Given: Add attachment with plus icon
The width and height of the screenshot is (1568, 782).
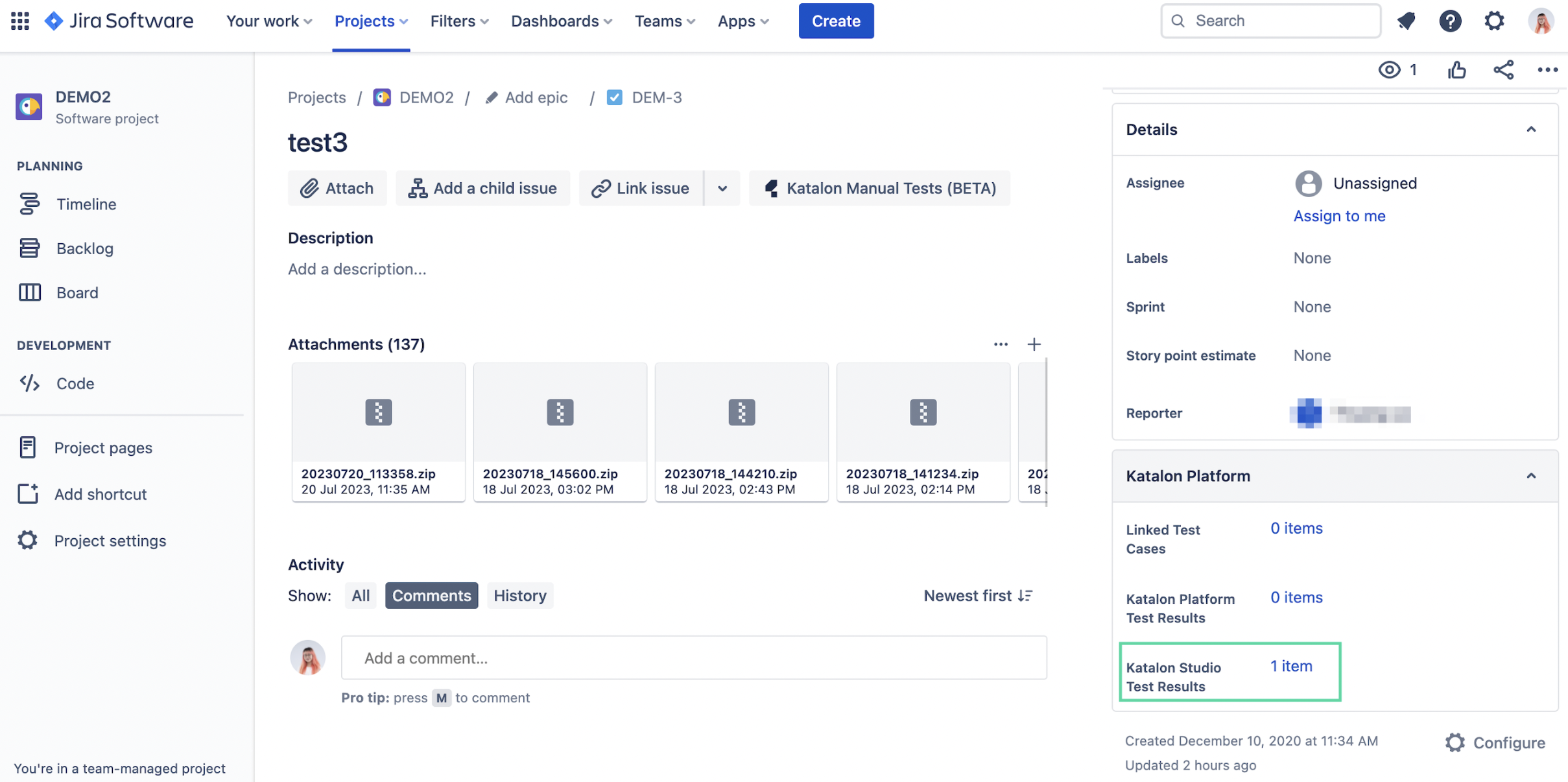Looking at the screenshot, I should coord(1034,344).
